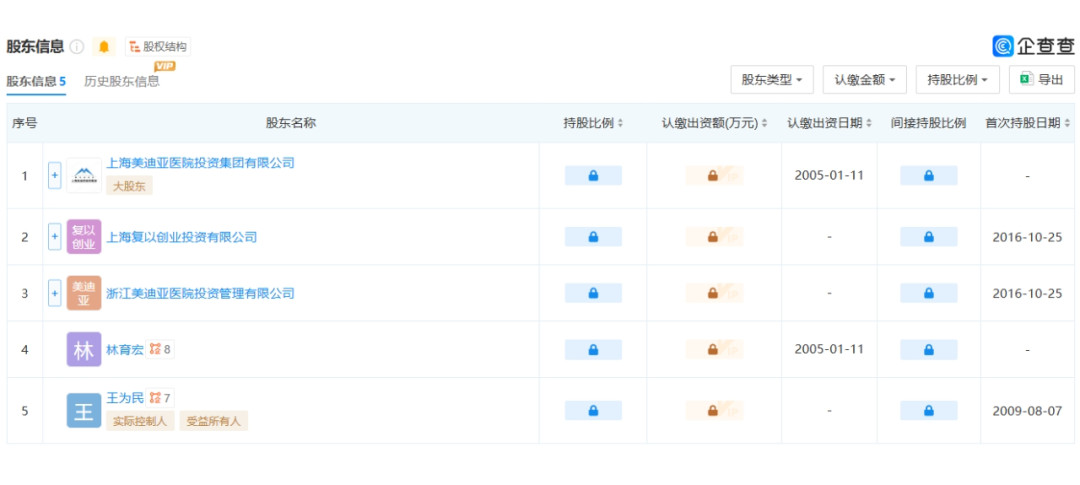This screenshot has width=1080, height=485.
Task: Click VIP lock in 认缴出资额 for row 2
Action: click(x=714, y=237)
